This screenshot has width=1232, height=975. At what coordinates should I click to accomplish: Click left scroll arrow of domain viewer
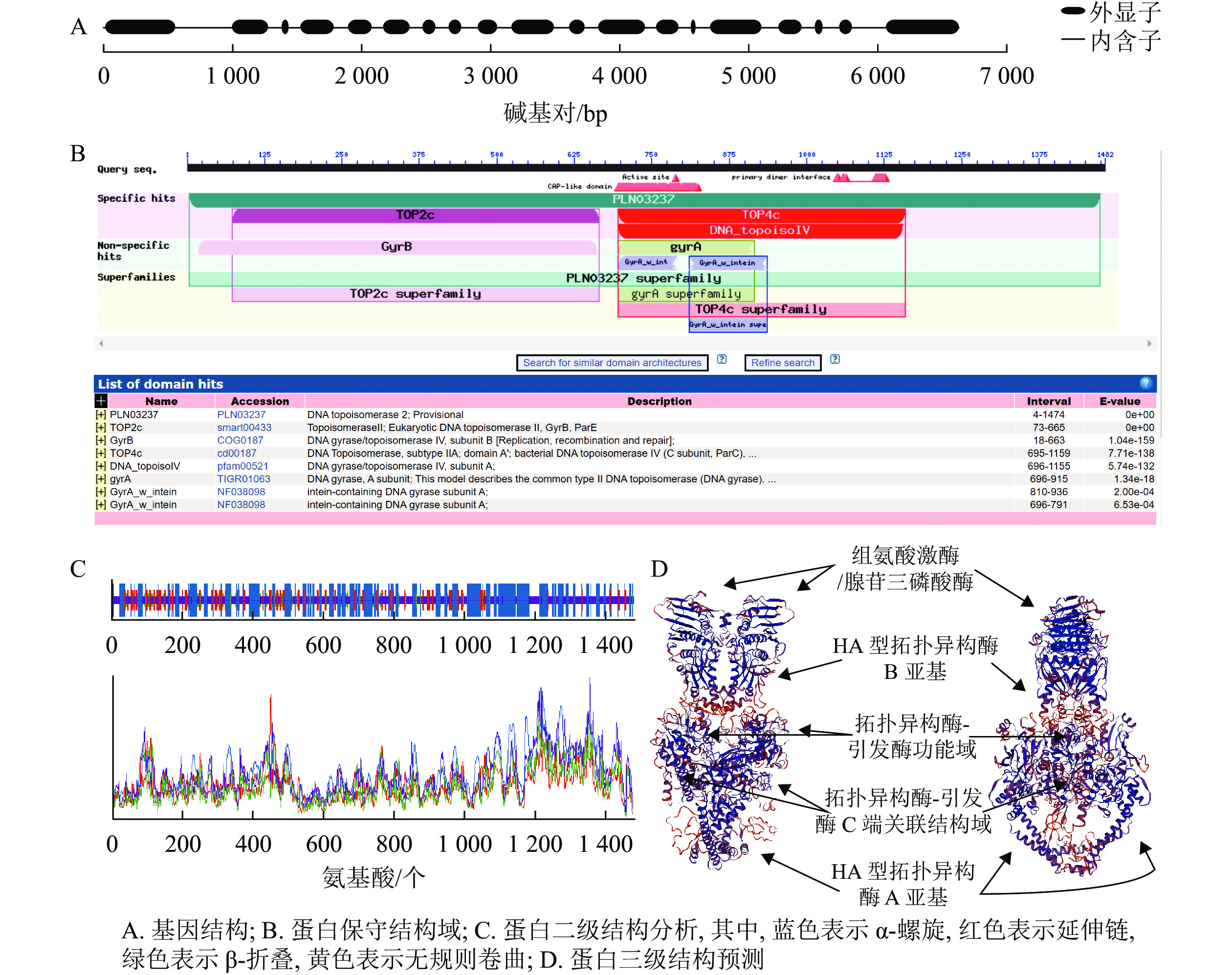[x=101, y=343]
